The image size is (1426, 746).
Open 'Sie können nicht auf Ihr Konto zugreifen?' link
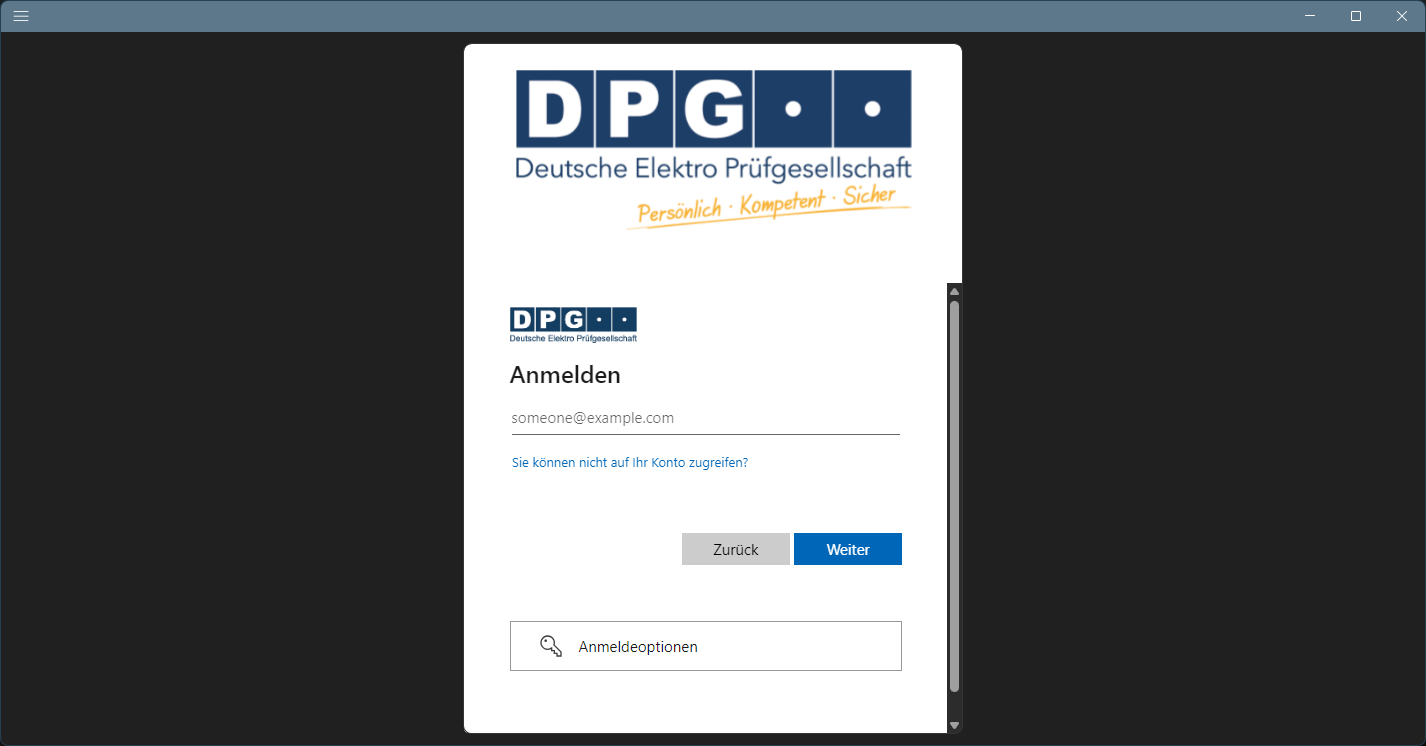tap(630, 463)
